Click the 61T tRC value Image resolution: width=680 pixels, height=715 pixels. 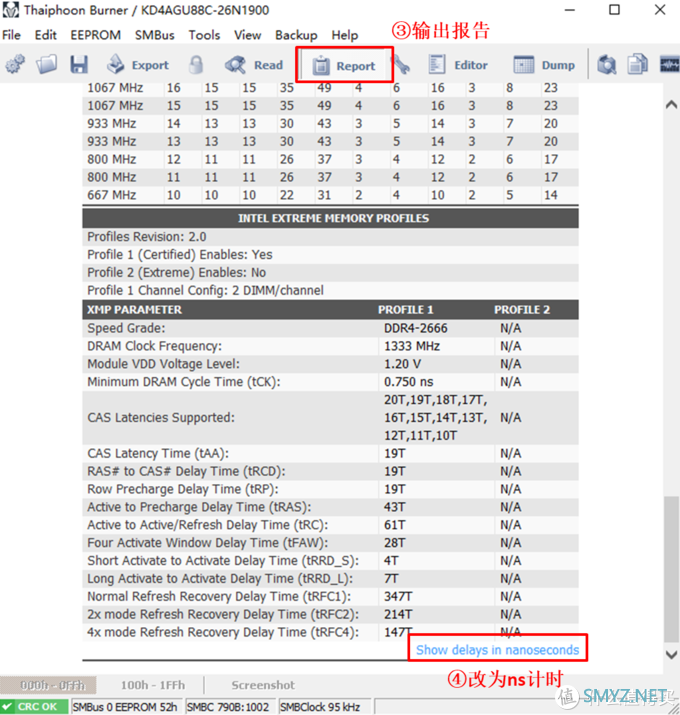click(x=395, y=524)
